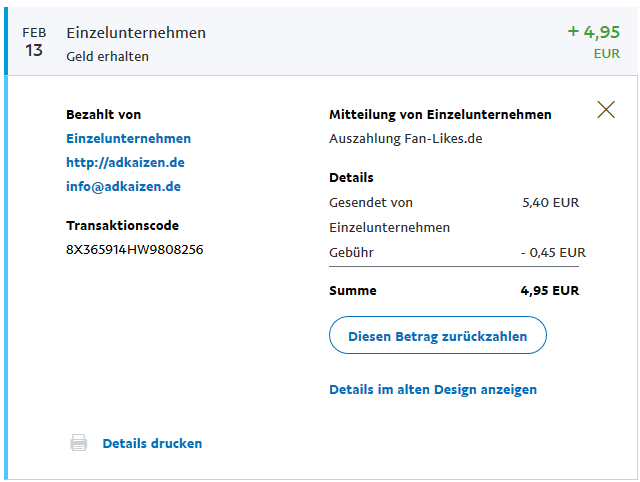Click the Auszahlung Fan-Likes.de message text
The image size is (640, 482).
coord(405,139)
